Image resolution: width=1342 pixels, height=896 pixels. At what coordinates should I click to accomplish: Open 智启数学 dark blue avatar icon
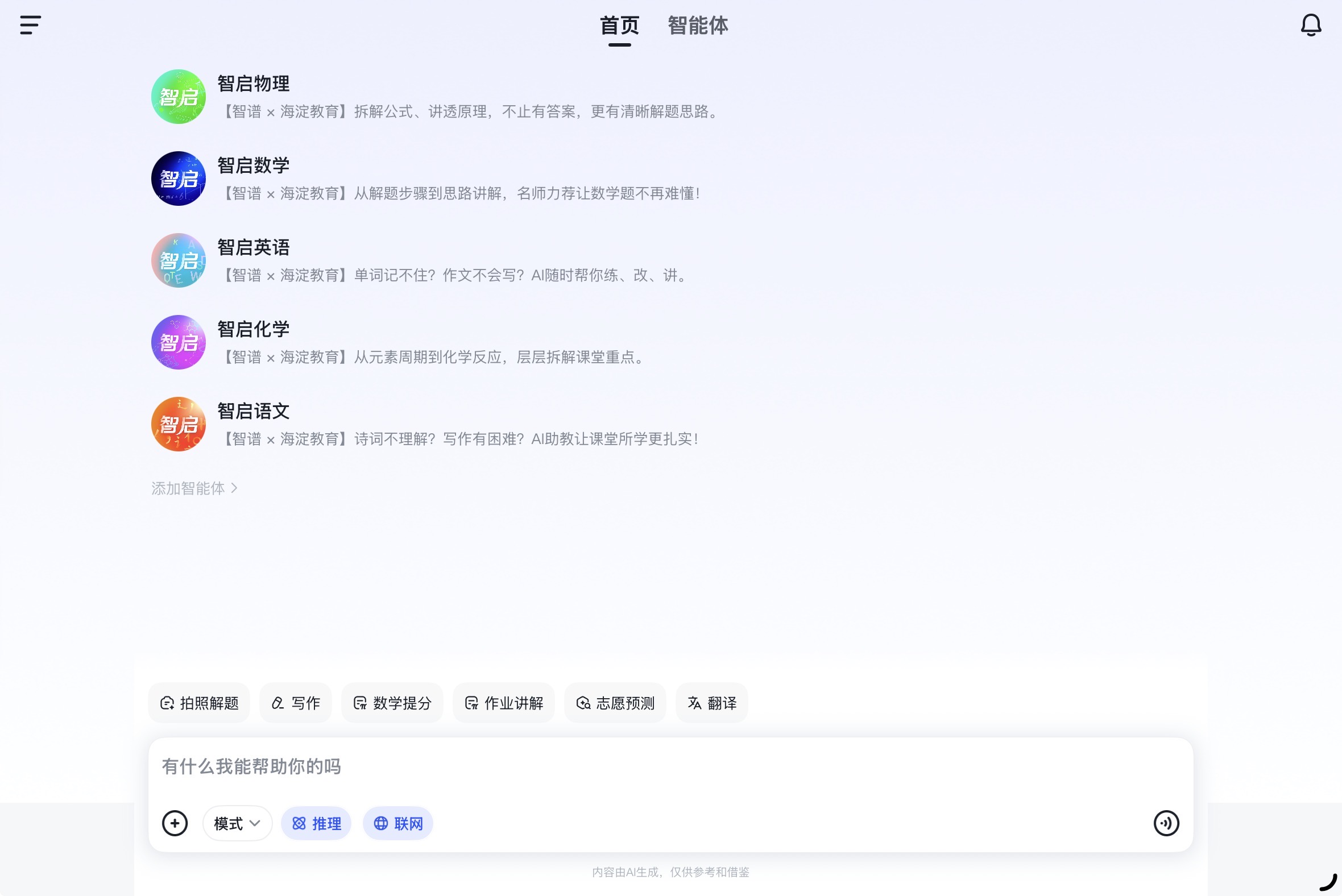(x=179, y=179)
